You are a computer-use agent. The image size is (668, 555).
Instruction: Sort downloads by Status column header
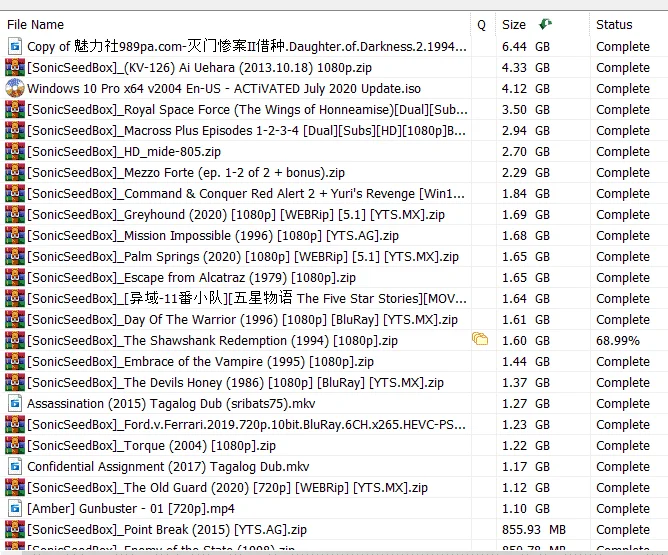[x=614, y=25]
